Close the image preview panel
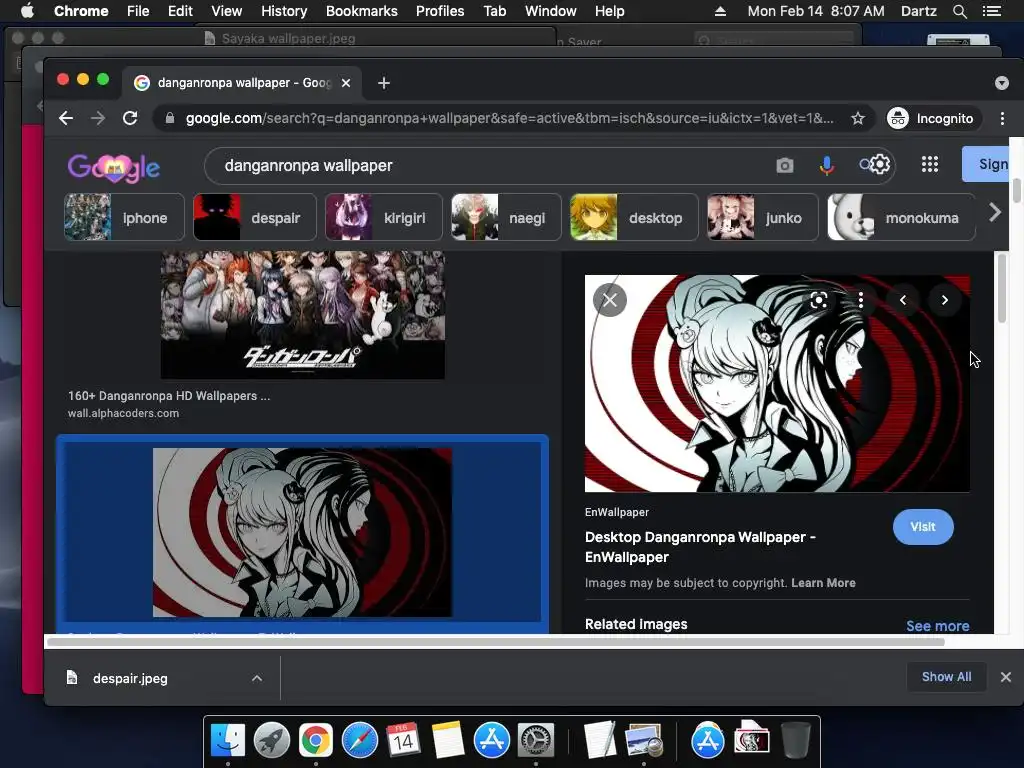Screen dimensions: 1024x768 (610, 300)
